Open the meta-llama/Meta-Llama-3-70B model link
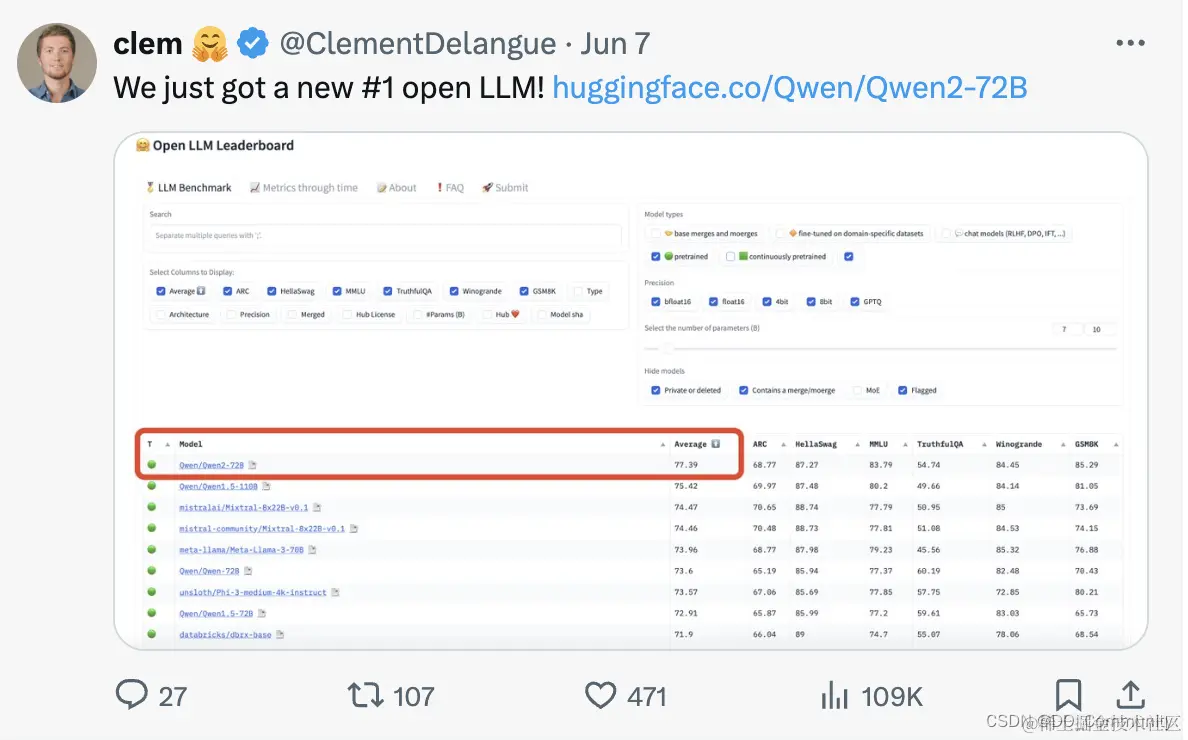Screen dimensions: 1188x740 (241, 550)
